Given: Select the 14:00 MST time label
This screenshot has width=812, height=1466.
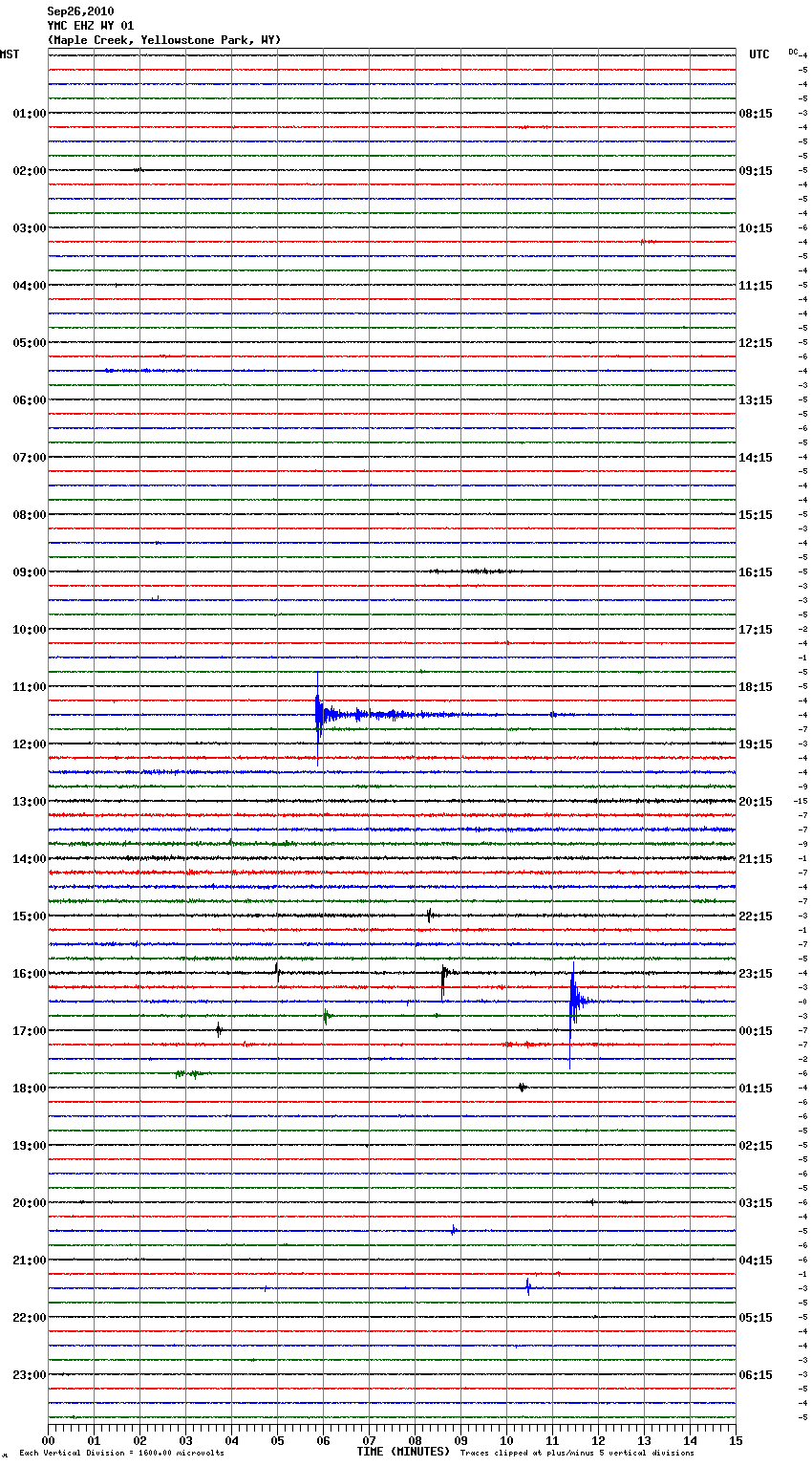Looking at the screenshot, I should click(x=29, y=859).
